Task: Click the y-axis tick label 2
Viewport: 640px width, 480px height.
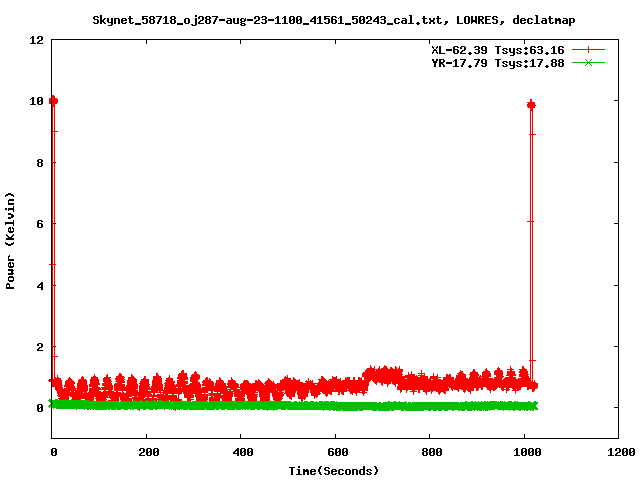Action: click(40, 347)
